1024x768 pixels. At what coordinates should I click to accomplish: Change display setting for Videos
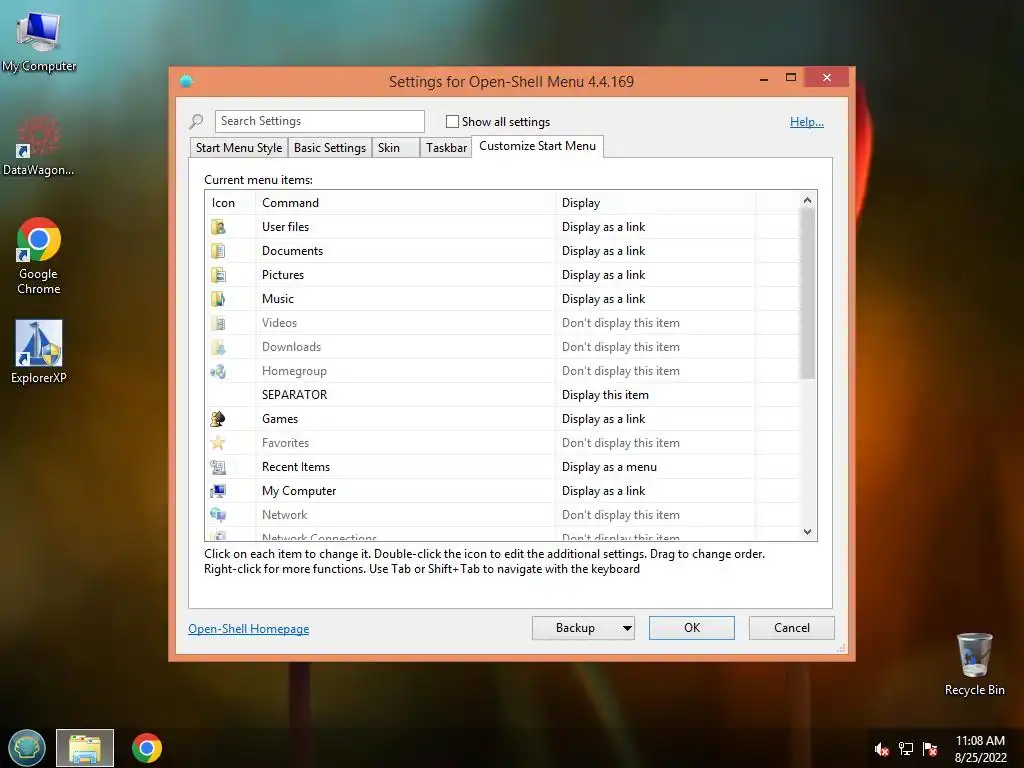click(x=620, y=323)
